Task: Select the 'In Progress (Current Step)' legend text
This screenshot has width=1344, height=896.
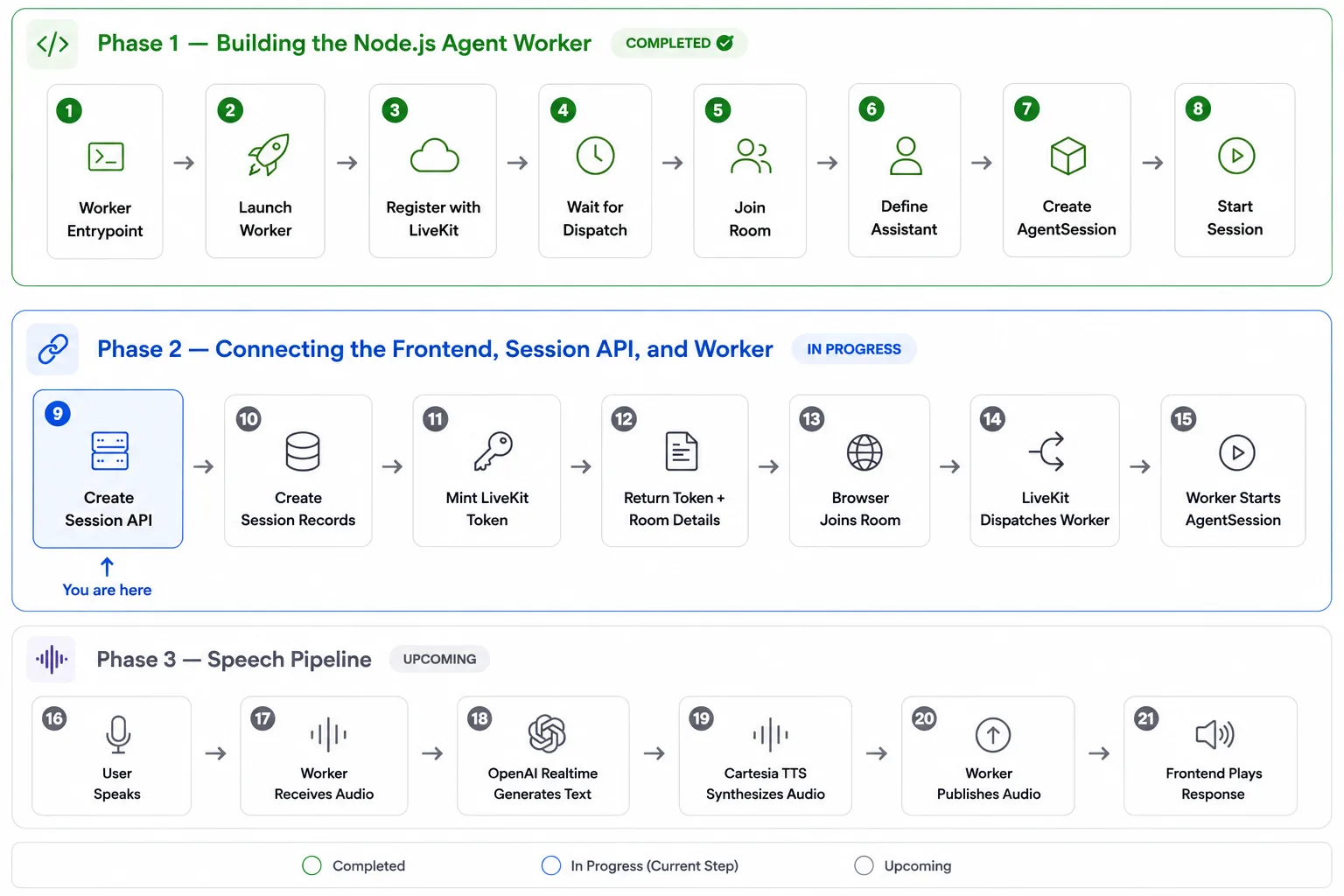Action: click(654, 865)
